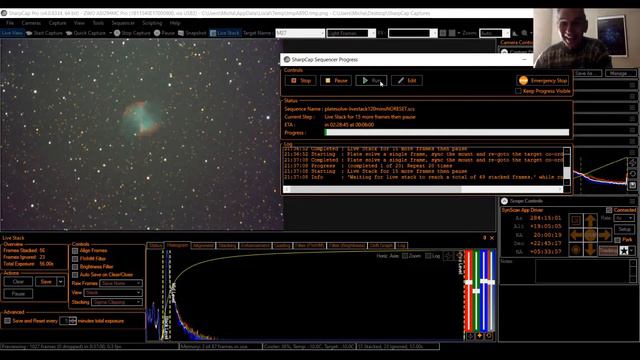
Task: Click the Stop button in Sequencer Progress
Action: [300, 80]
